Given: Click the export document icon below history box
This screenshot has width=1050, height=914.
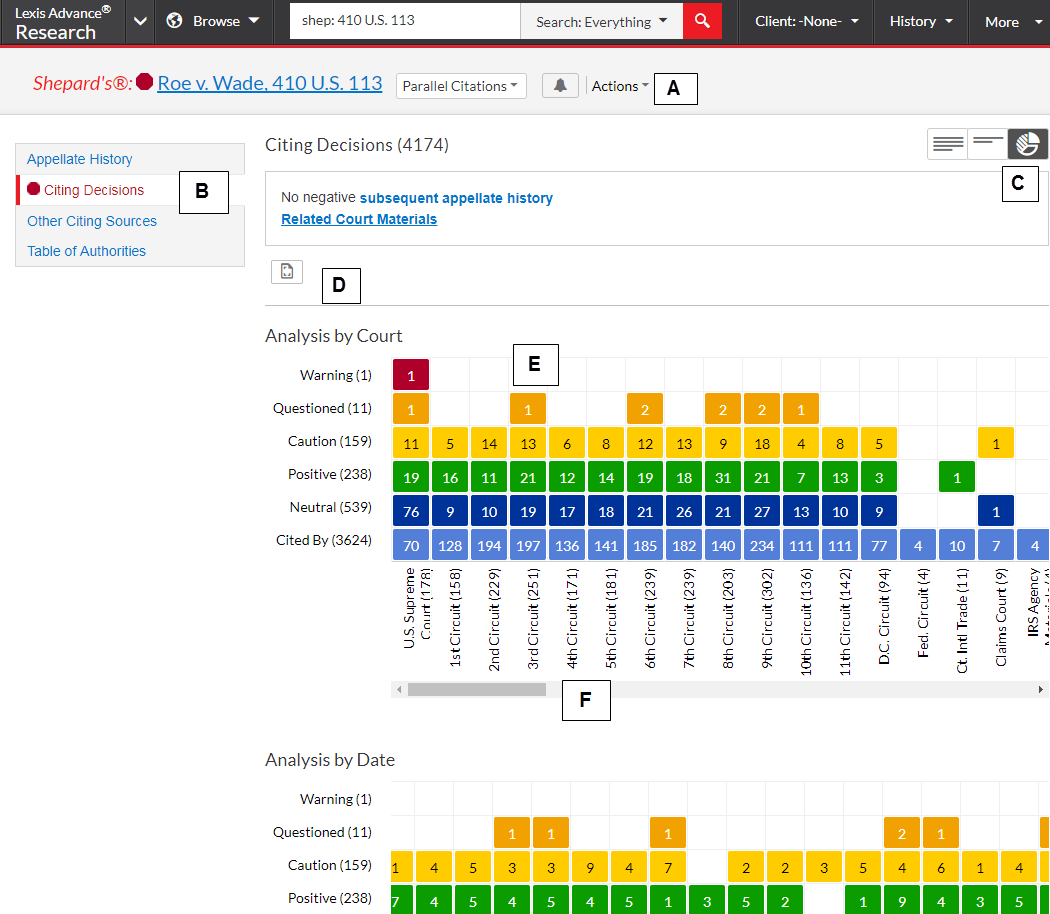Looking at the screenshot, I should [x=287, y=271].
